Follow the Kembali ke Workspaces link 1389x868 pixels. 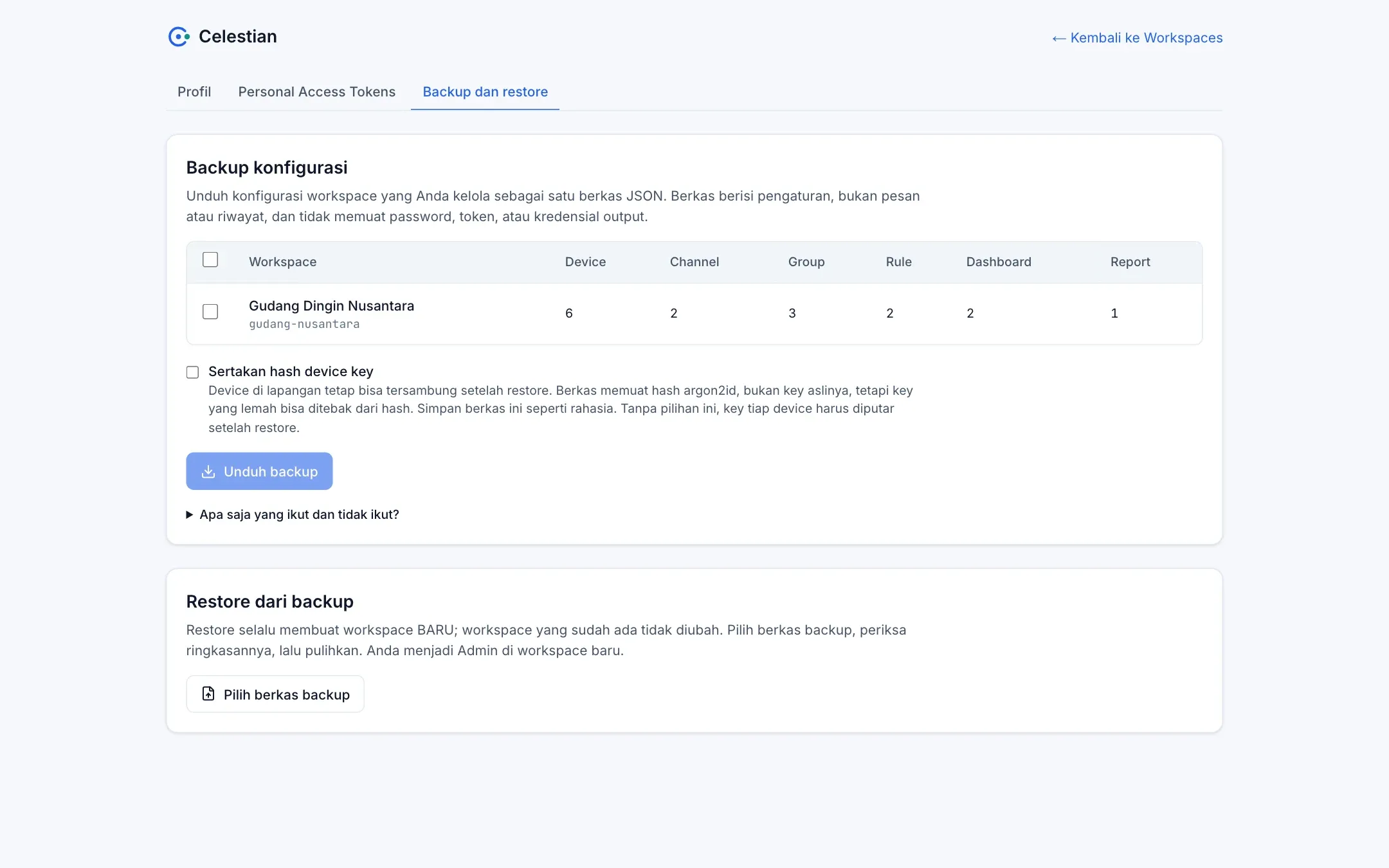point(1137,38)
